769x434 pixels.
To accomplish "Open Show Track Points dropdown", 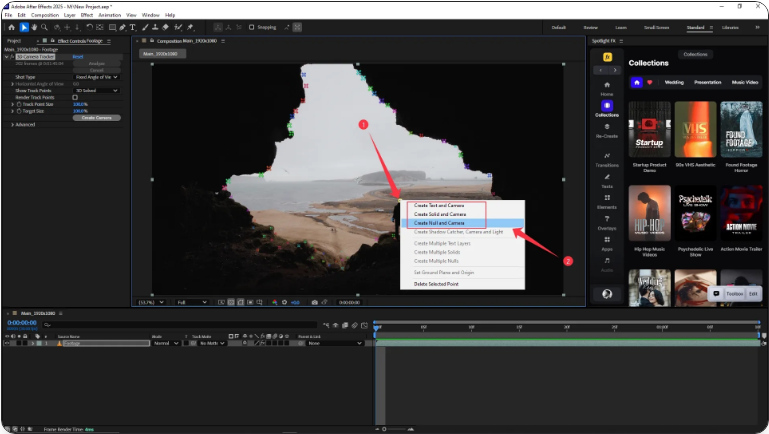I will [95, 90].
